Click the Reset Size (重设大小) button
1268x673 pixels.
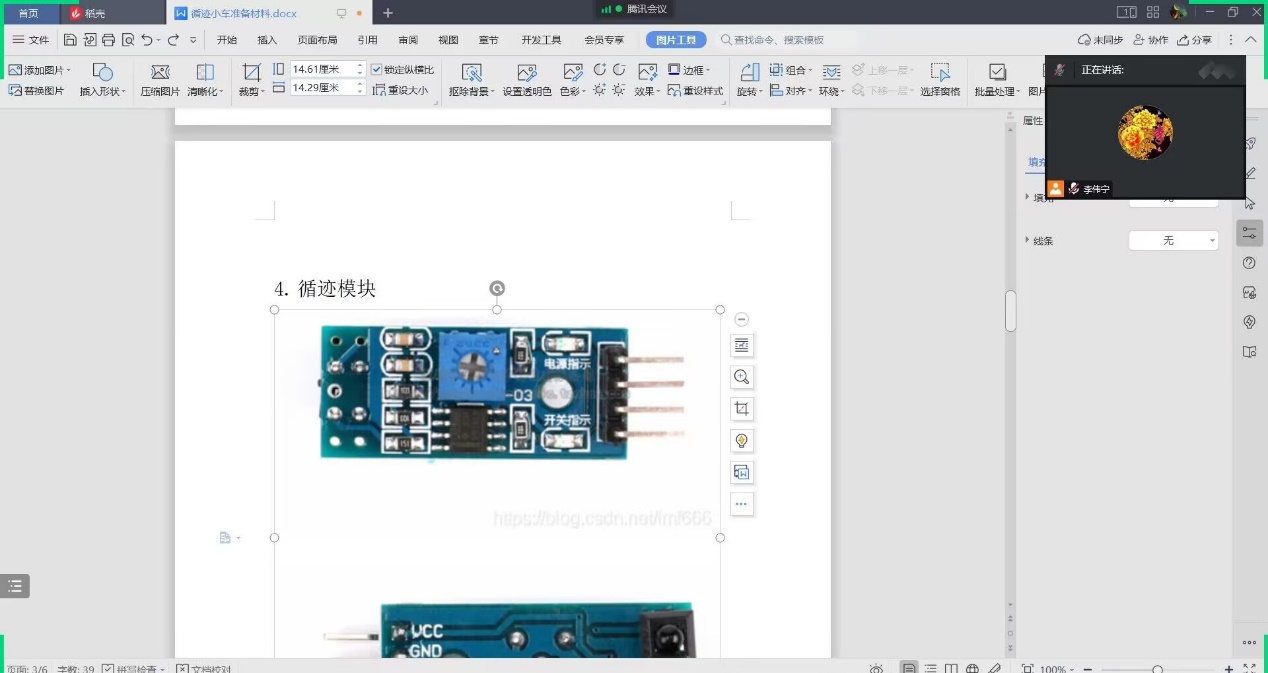click(401, 91)
